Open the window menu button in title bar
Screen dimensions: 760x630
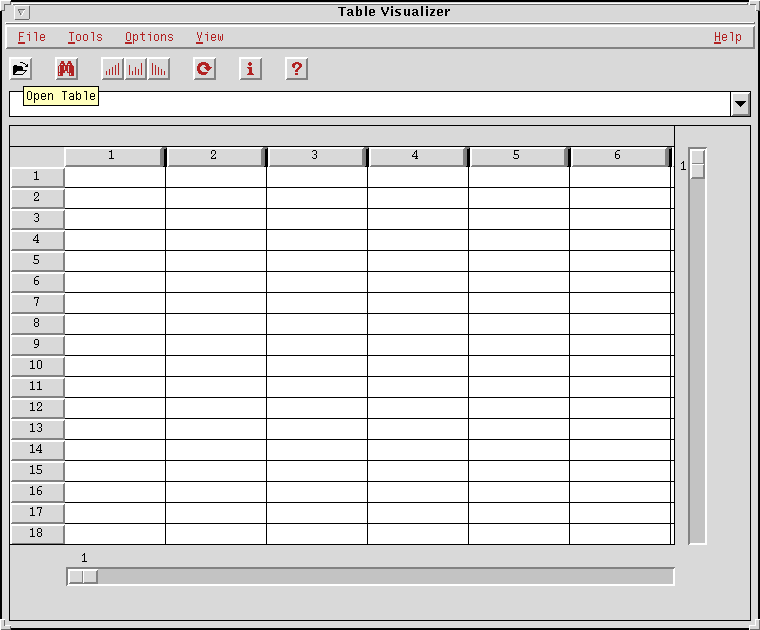(22, 12)
